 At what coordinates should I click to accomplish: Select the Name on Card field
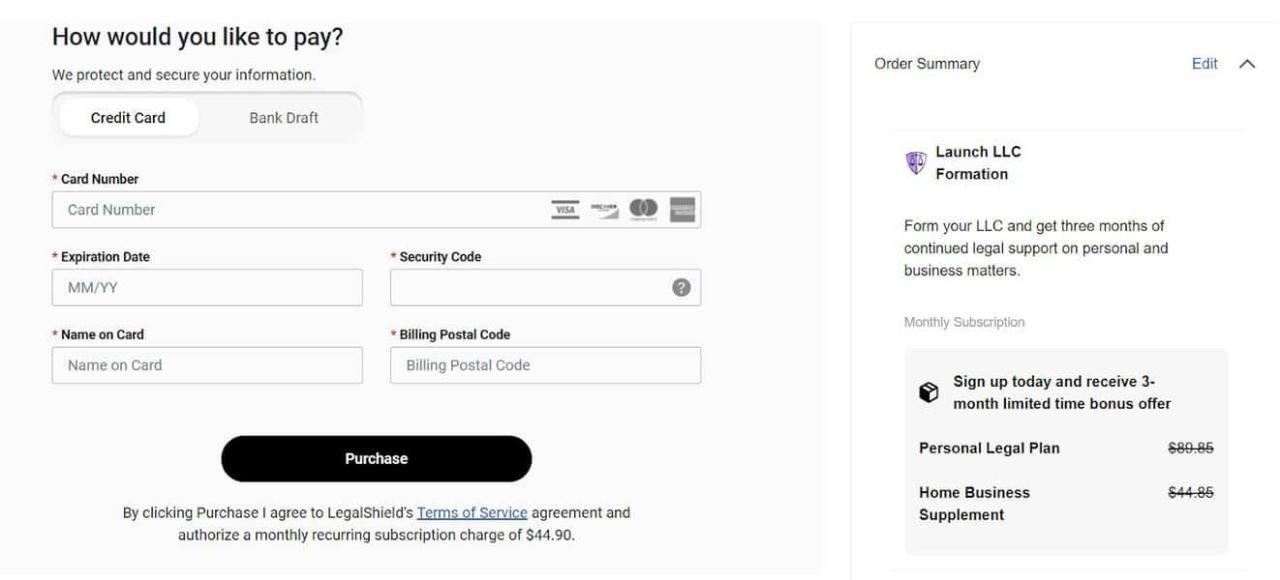(207, 365)
